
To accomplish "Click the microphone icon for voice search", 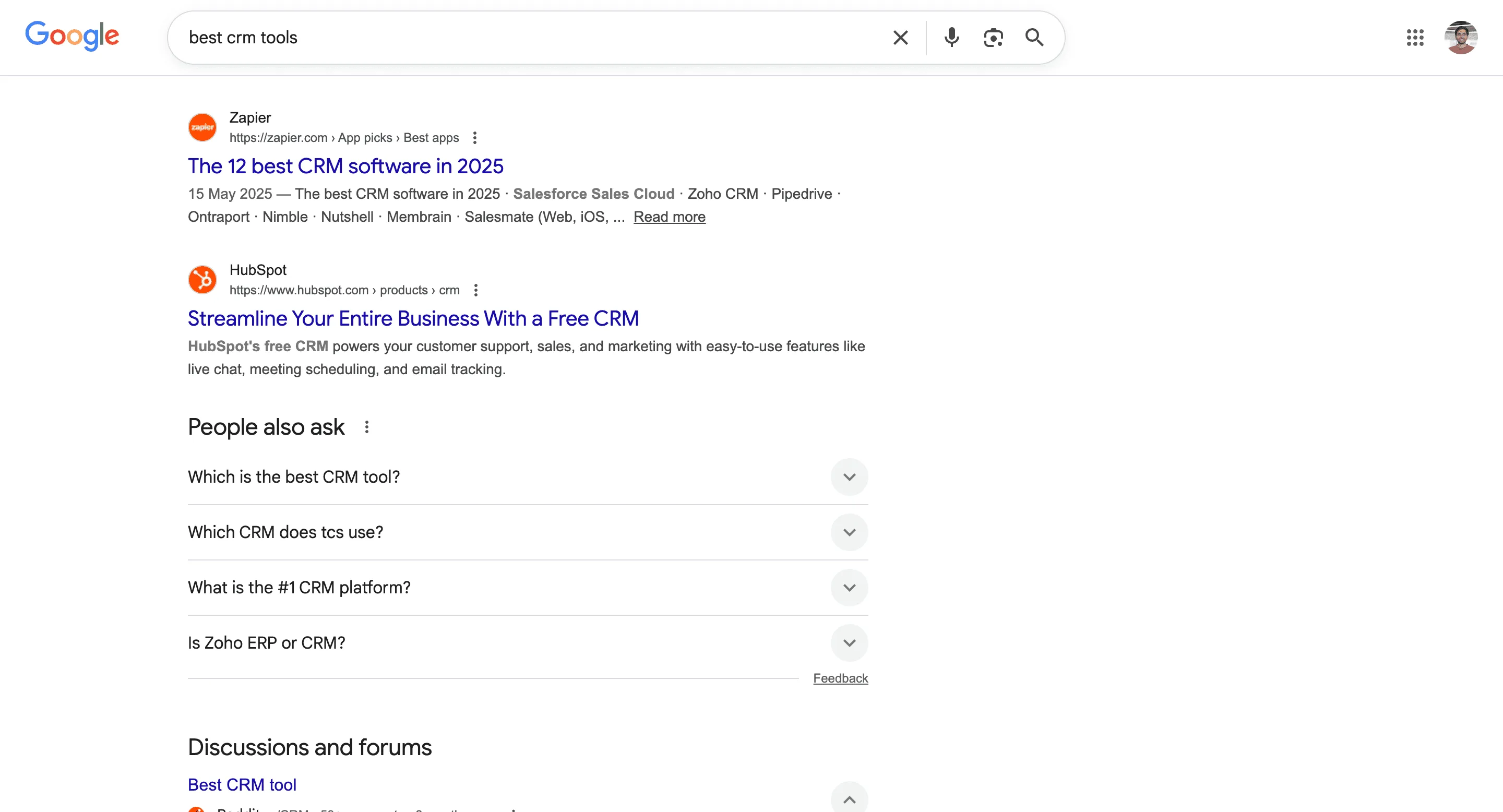I will (951, 38).
